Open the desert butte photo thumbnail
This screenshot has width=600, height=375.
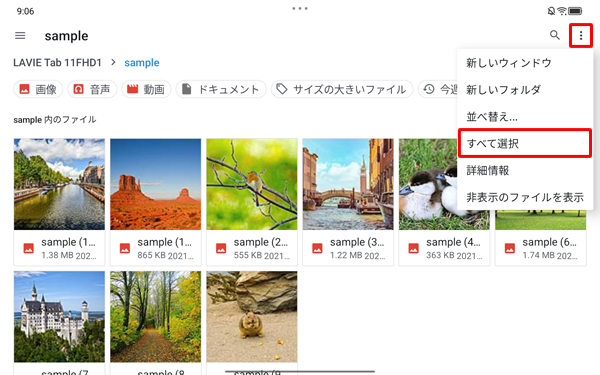click(155, 184)
